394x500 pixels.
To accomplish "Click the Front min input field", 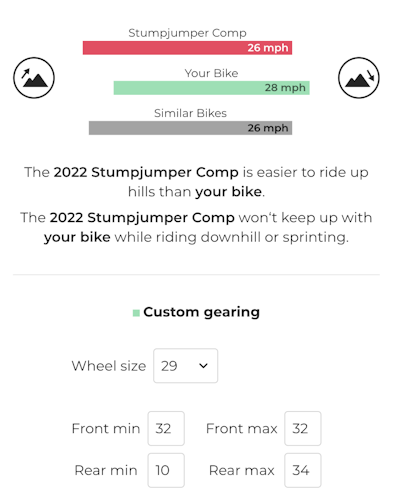I will (166, 428).
